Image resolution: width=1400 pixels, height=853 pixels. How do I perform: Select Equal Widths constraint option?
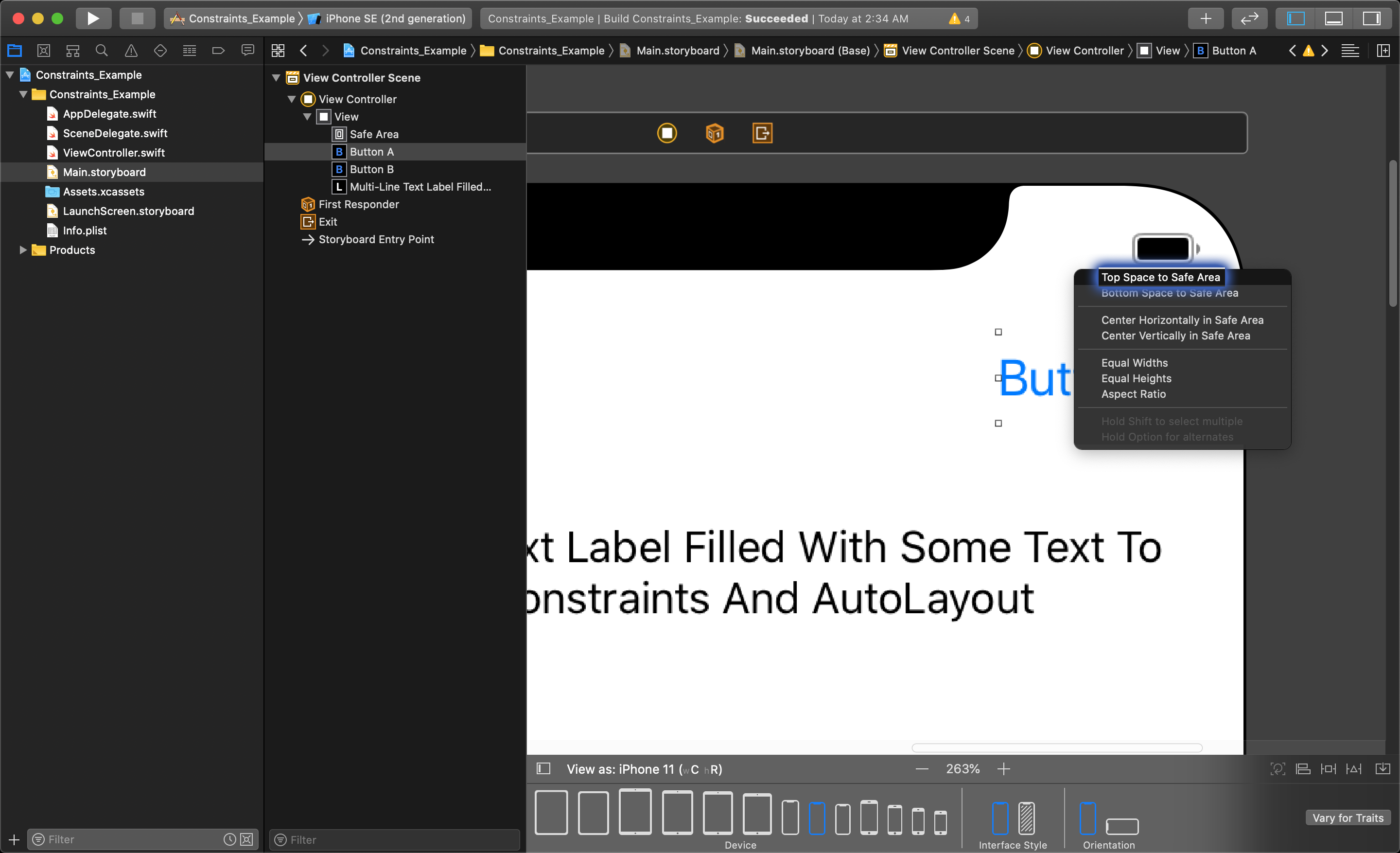1134,362
